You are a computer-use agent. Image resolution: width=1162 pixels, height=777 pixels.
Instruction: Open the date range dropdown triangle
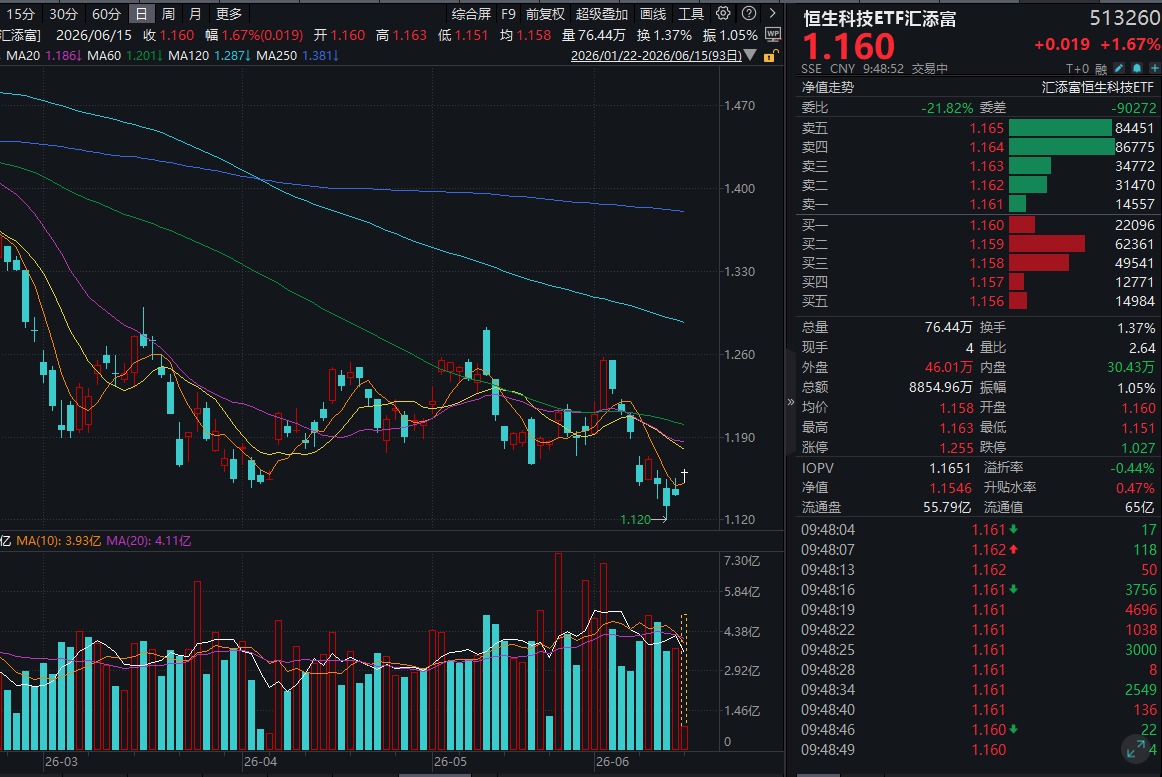751,56
